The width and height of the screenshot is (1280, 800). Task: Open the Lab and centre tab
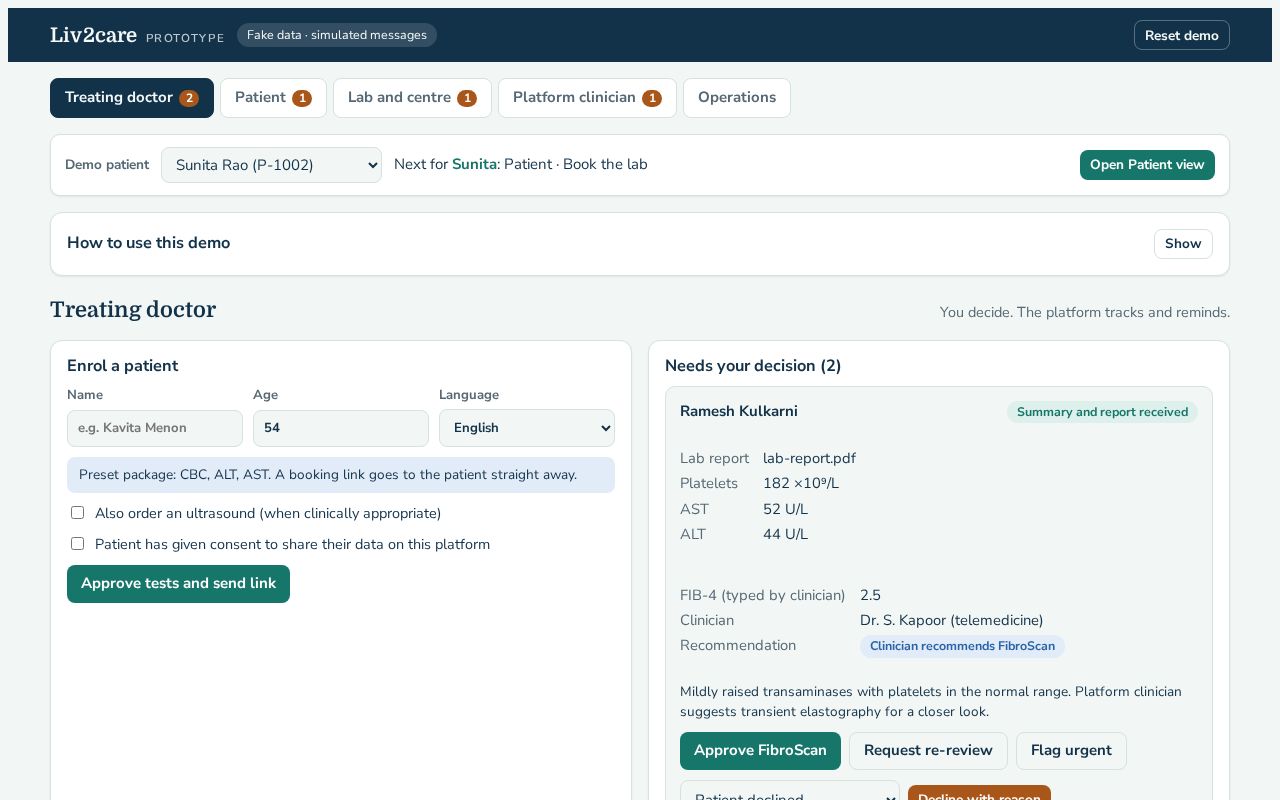click(x=412, y=98)
